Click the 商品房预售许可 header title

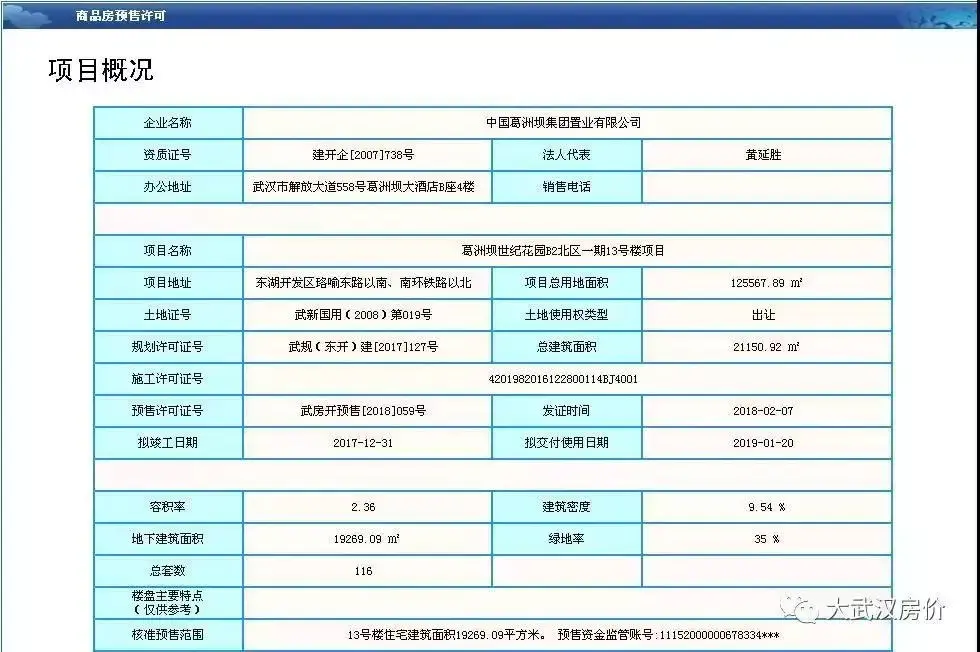point(121,16)
